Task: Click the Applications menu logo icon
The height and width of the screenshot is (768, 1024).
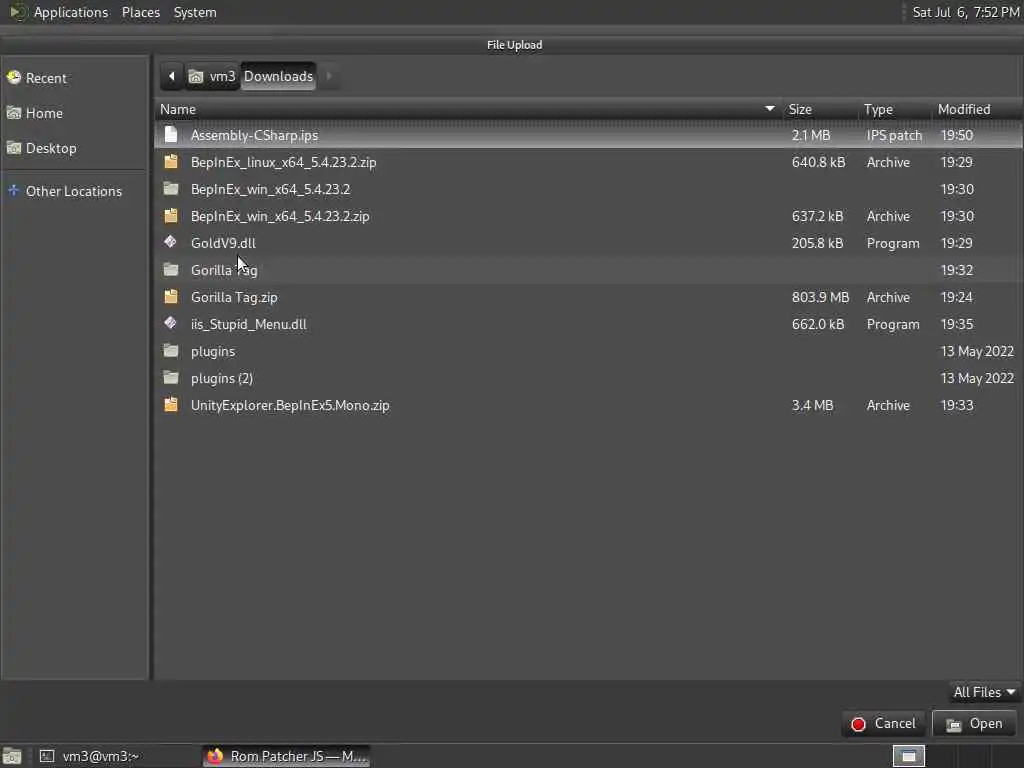Action: [18, 12]
